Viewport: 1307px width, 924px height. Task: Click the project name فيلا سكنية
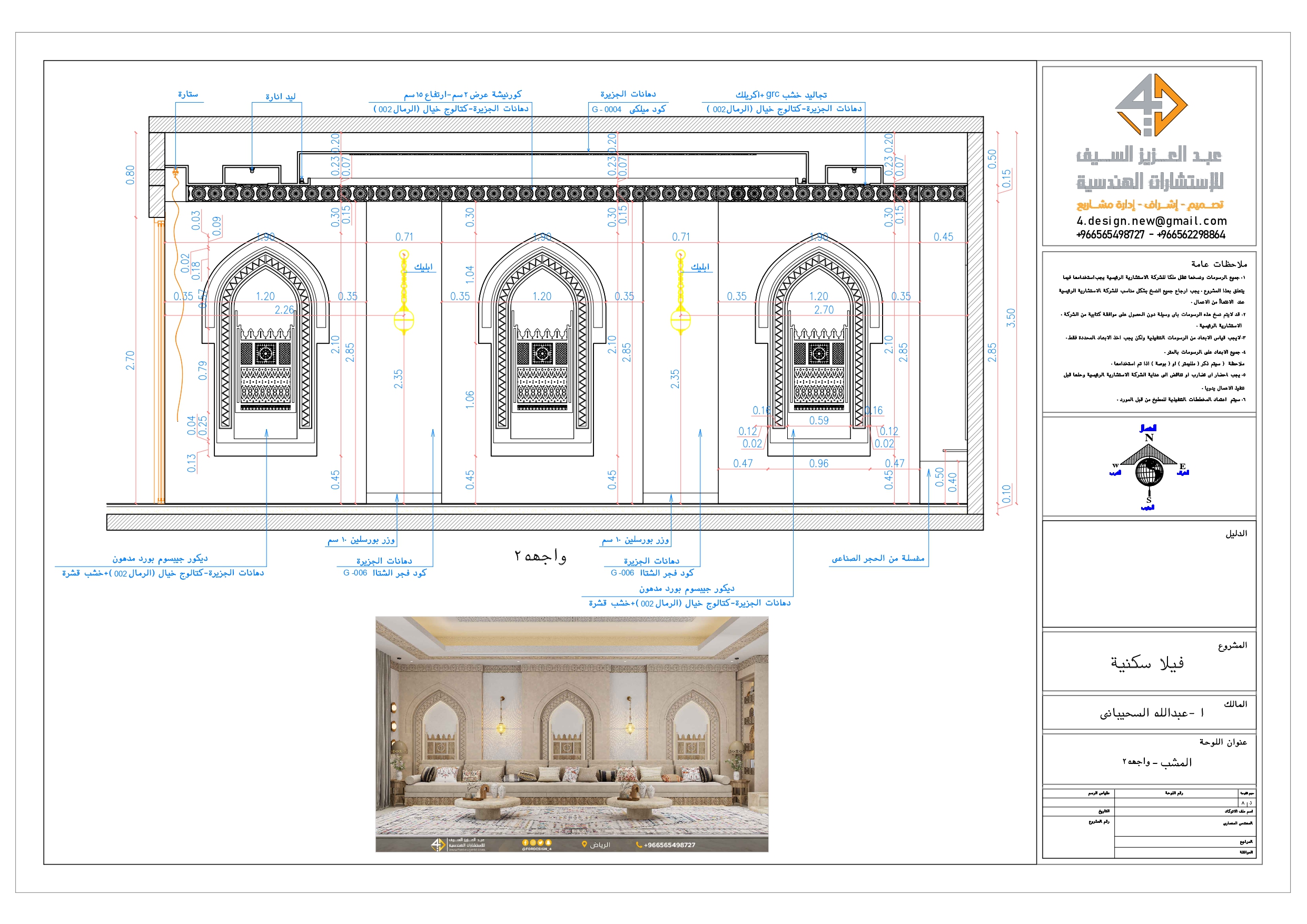click(1147, 663)
